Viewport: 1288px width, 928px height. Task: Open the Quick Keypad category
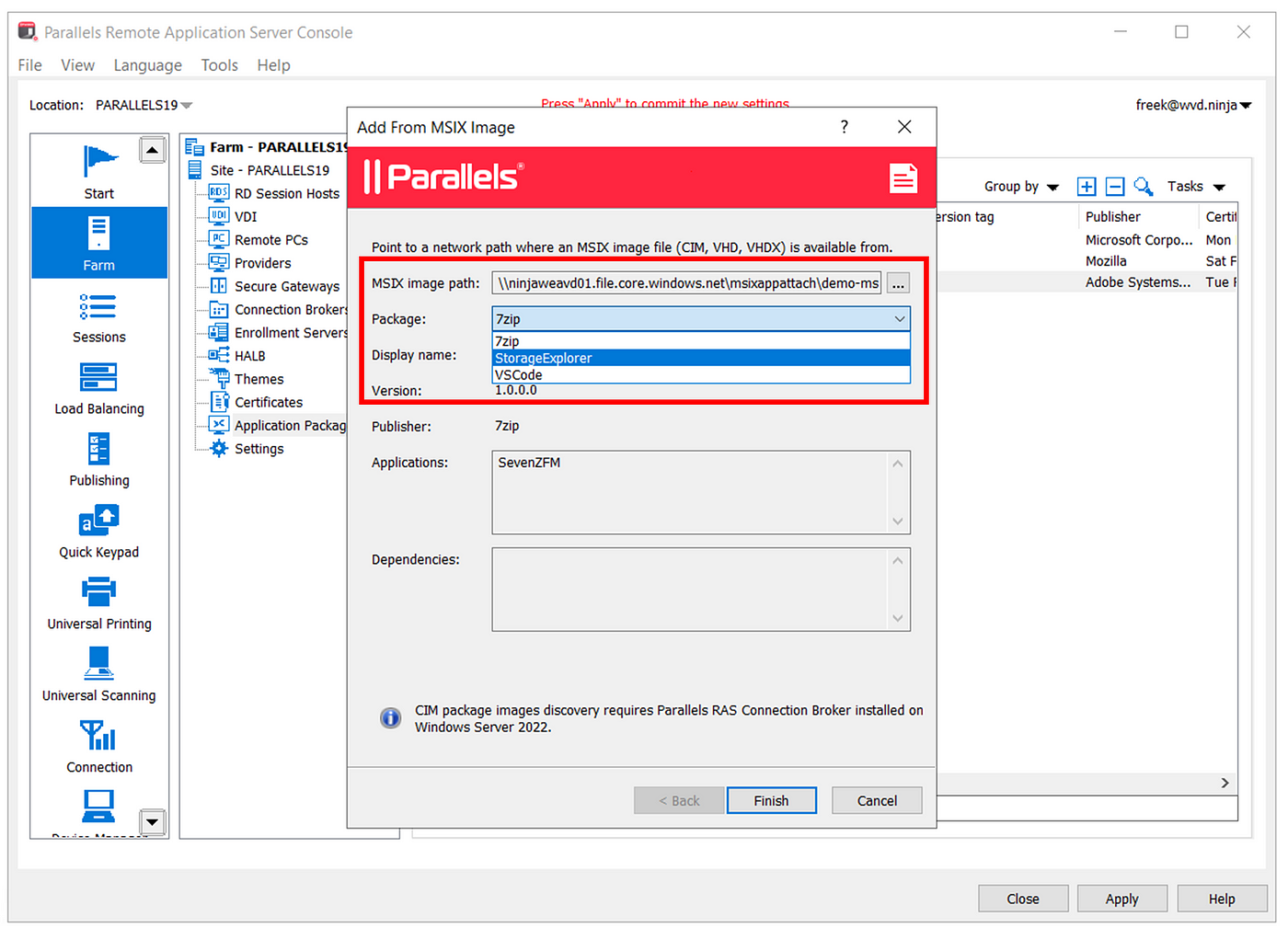98,533
